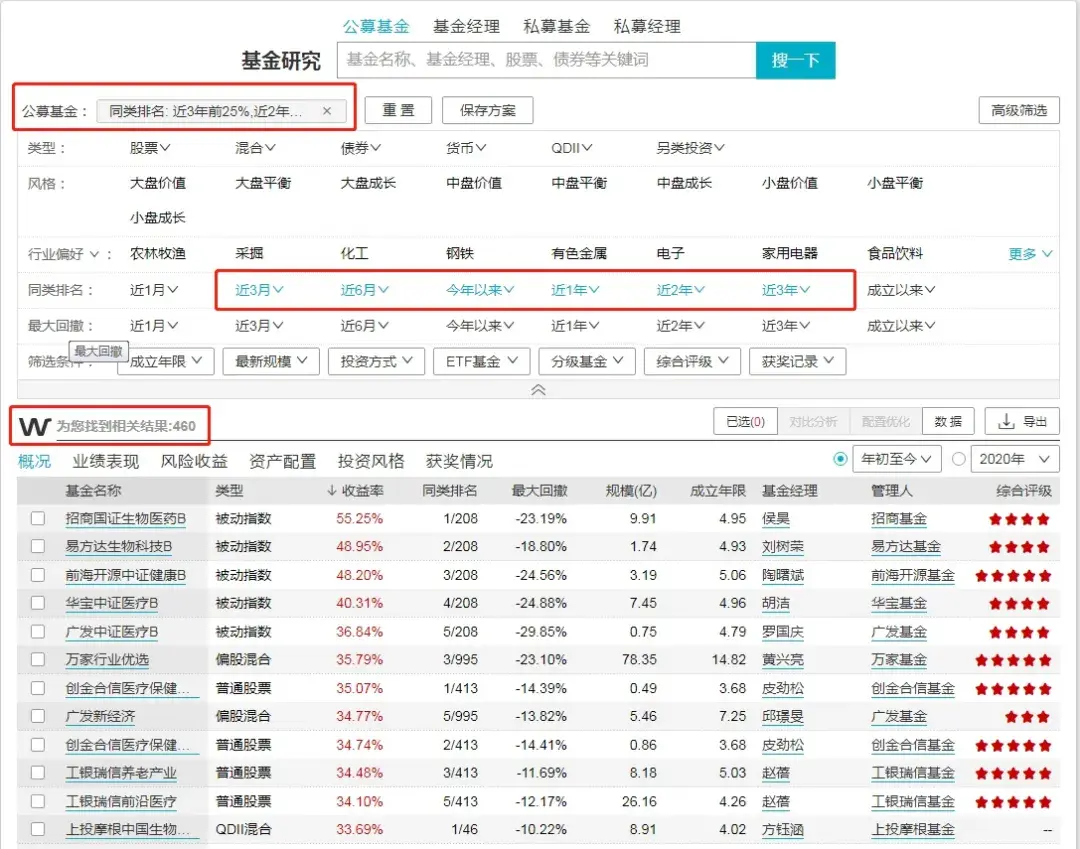Image resolution: width=1080 pixels, height=849 pixels.
Task: Open manager 黄兴亮 link
Action: (x=782, y=660)
